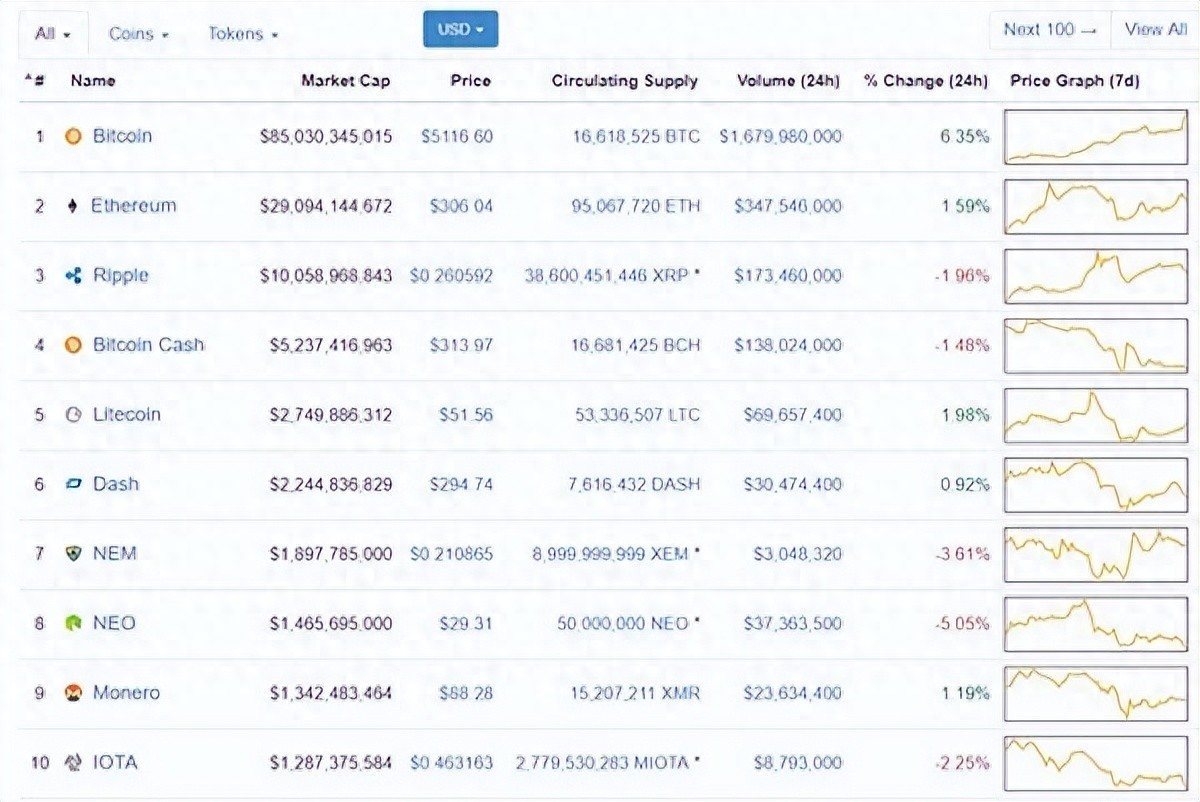
Task: Open NEM 7d price graph
Action: pos(1096,554)
